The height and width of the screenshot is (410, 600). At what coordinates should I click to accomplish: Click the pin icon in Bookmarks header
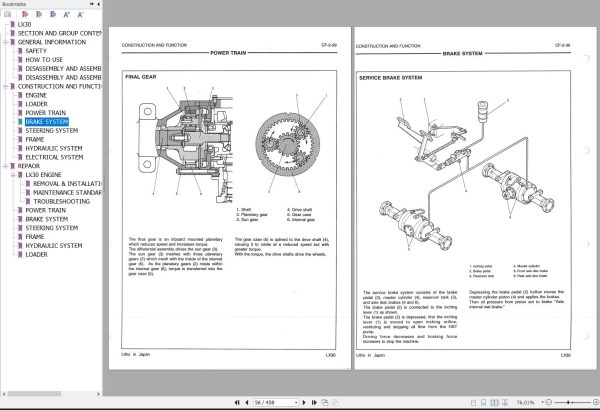point(92,4)
